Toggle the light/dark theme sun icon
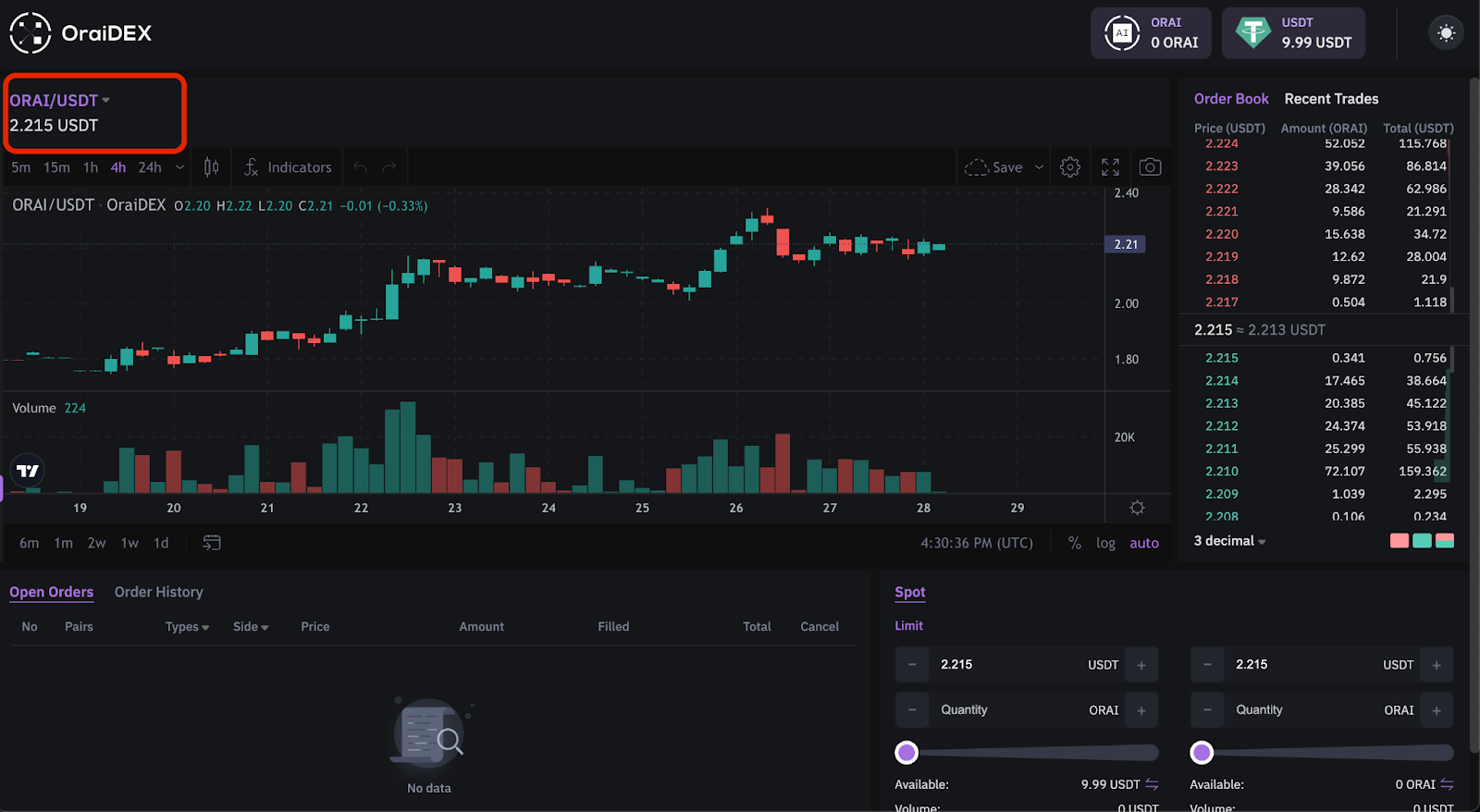Viewport: 1480px width, 812px height. [1447, 33]
